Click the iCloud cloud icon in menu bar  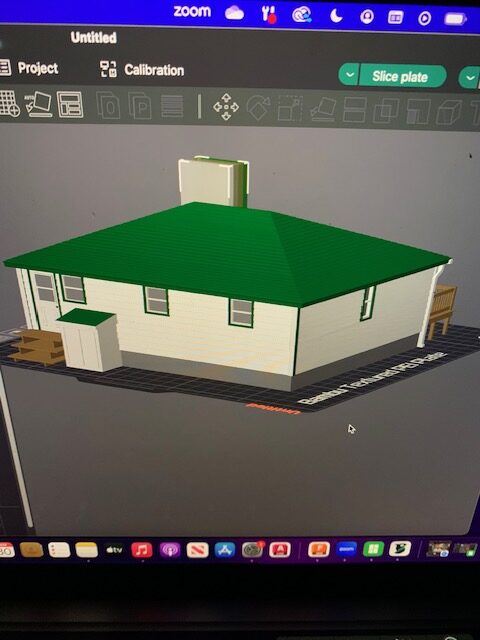click(235, 13)
